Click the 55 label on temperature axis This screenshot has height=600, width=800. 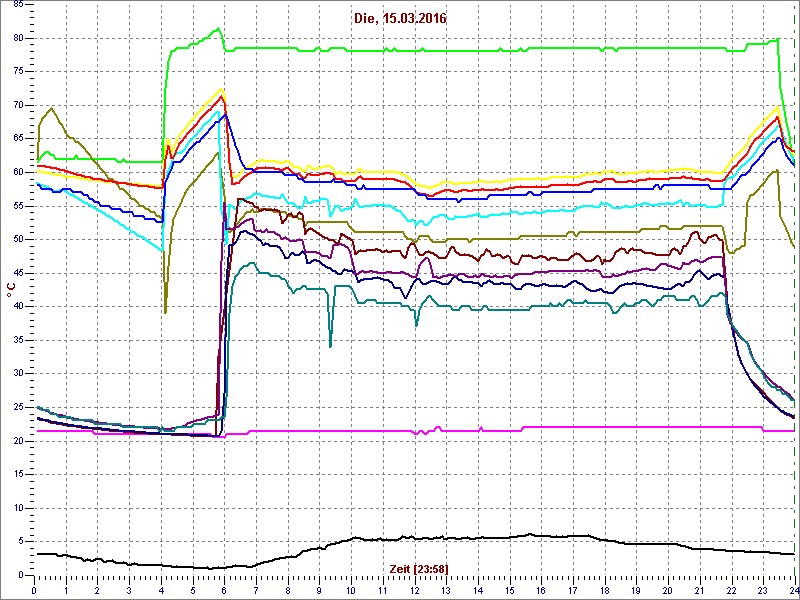pos(17,206)
